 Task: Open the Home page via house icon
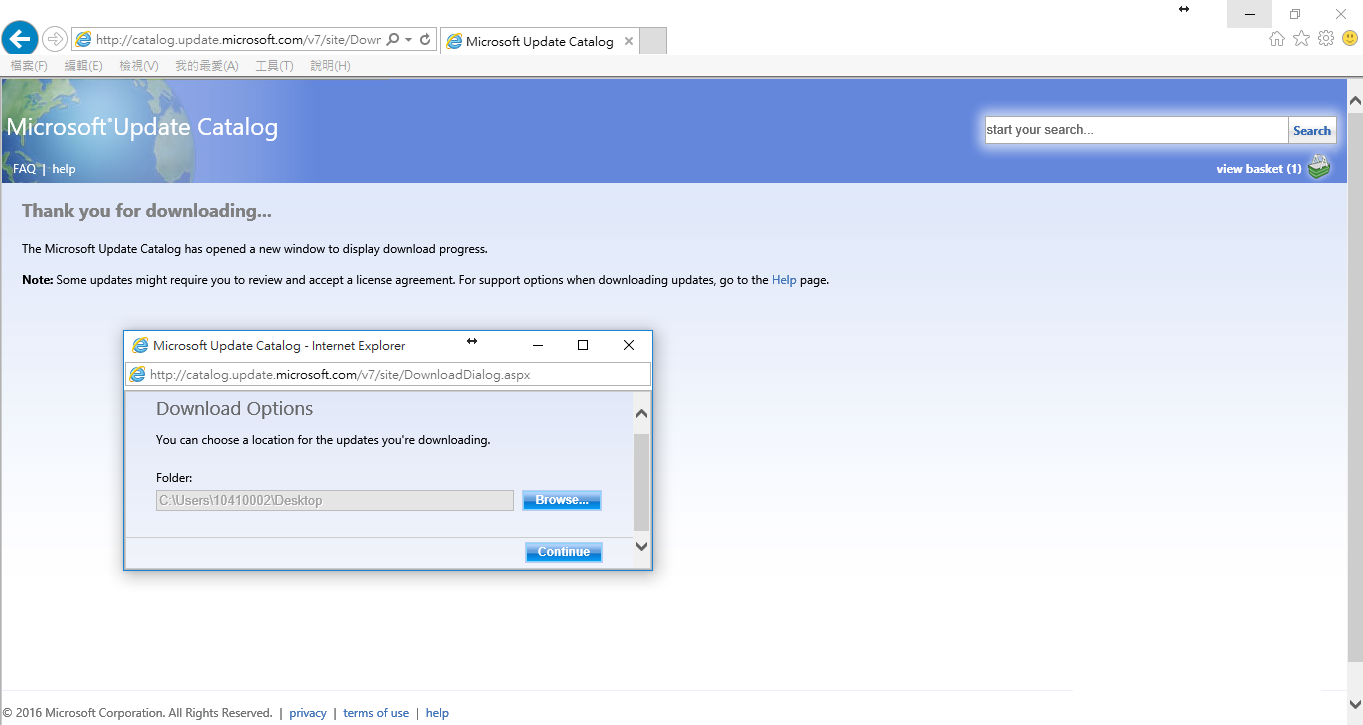click(x=1276, y=39)
